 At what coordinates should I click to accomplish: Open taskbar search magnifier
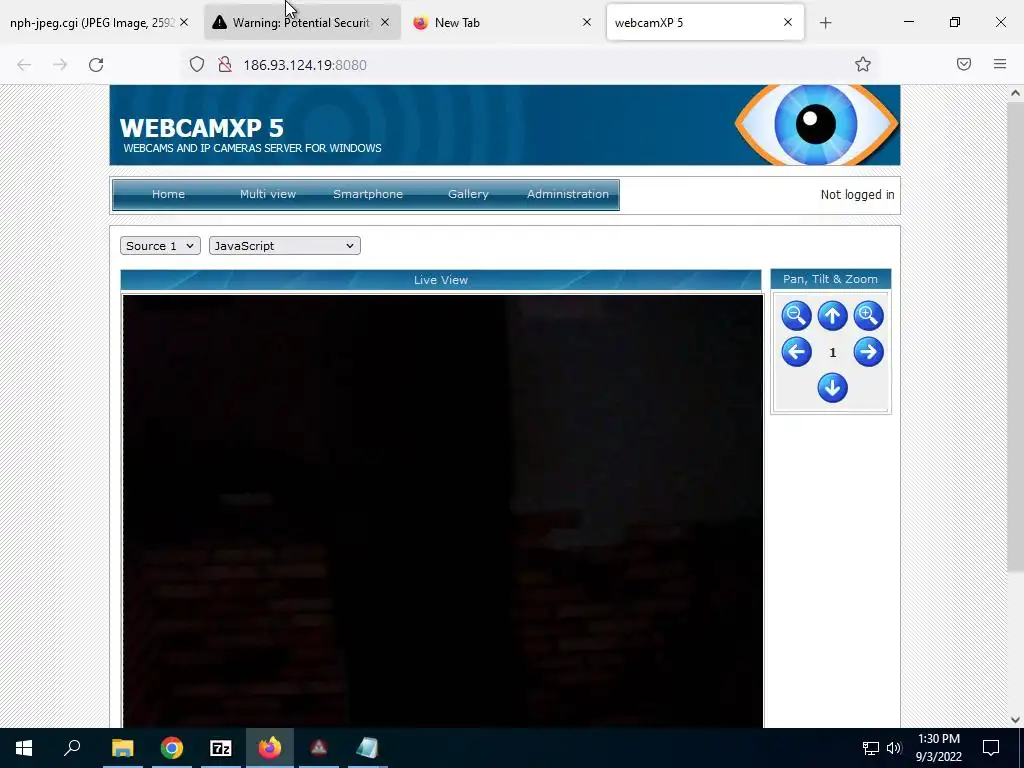(72, 747)
